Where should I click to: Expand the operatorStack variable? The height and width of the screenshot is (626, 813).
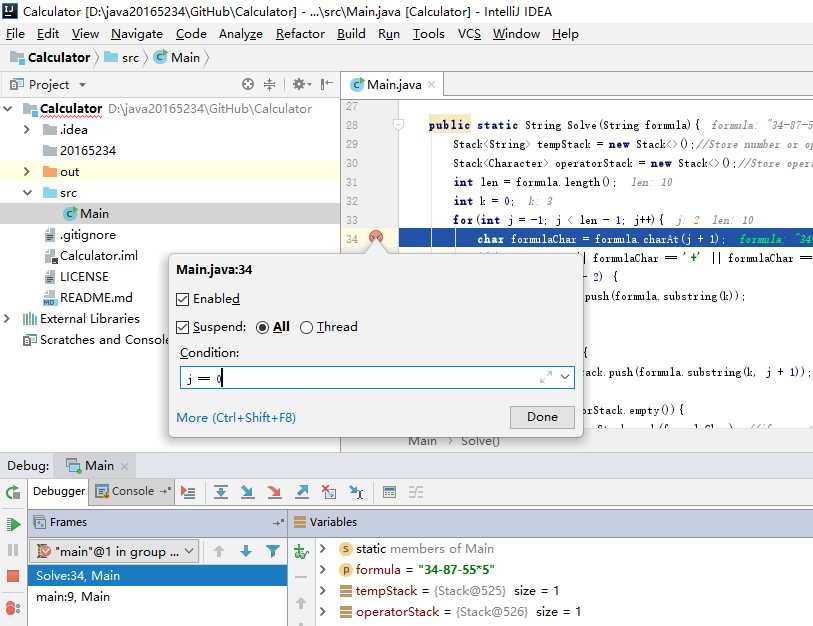click(x=323, y=612)
